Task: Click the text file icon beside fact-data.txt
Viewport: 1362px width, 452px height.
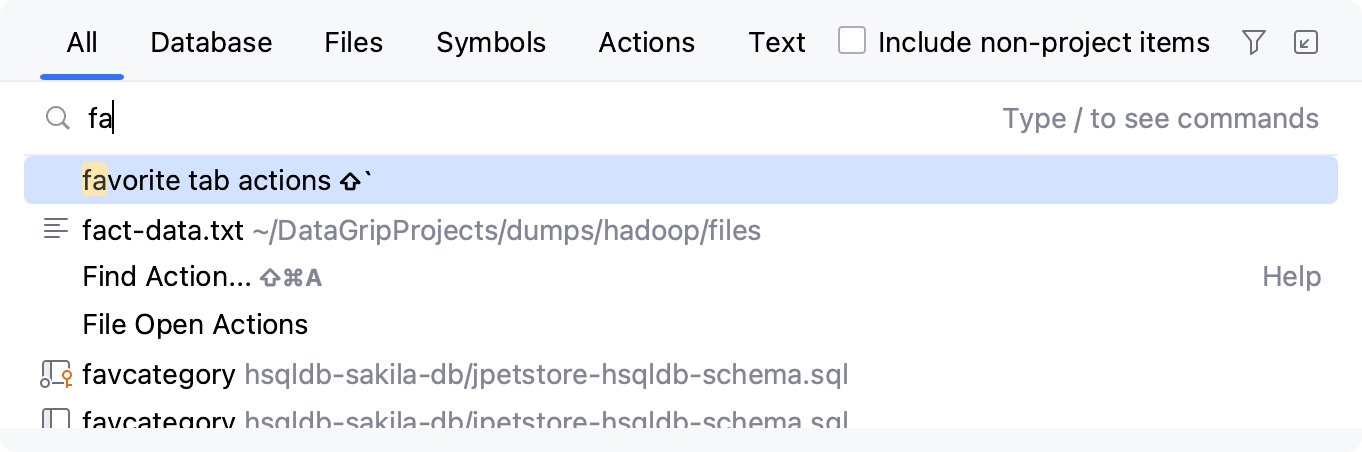Action: [x=56, y=230]
